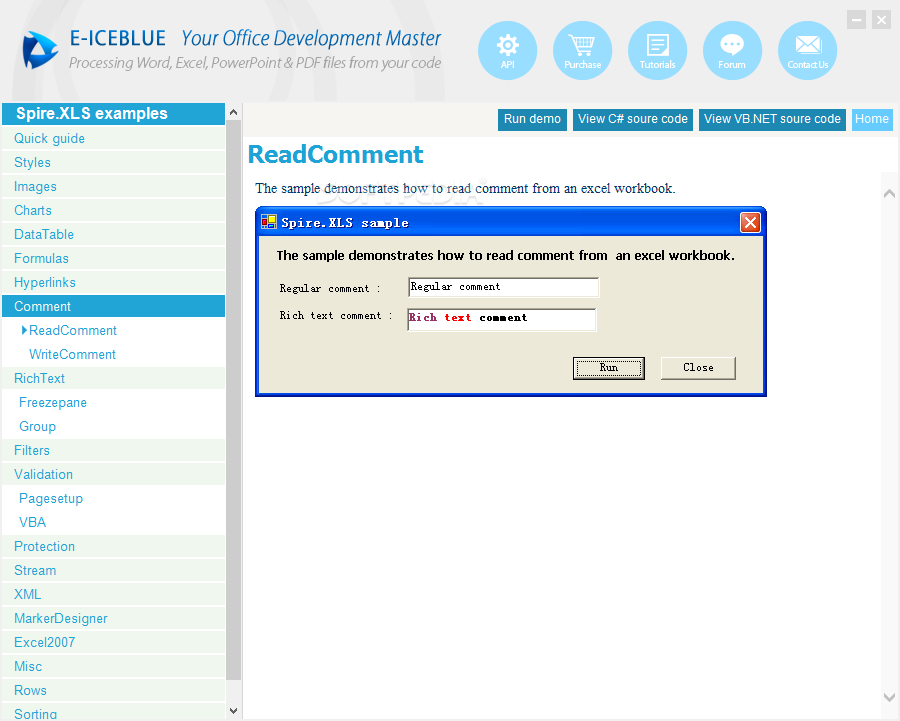This screenshot has height=721, width=900.
Task: Open Rows category
Action: [114, 691]
